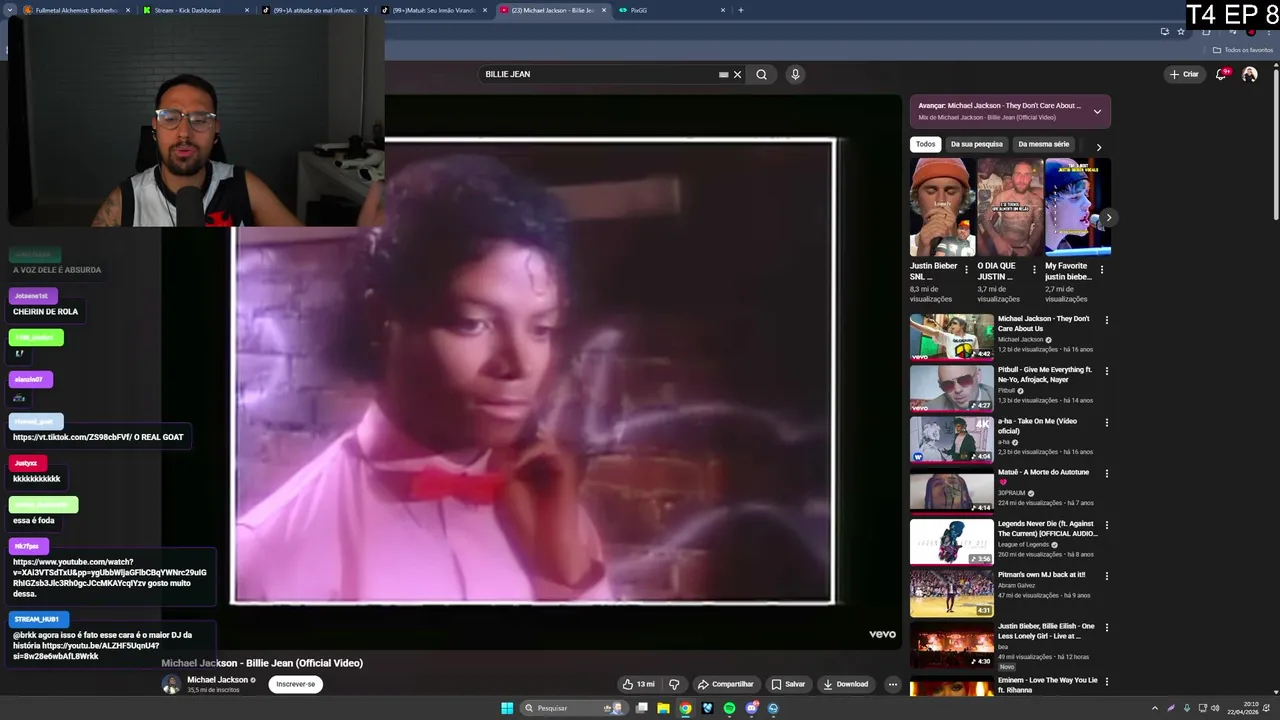The height and width of the screenshot is (720, 1280).
Task: Click the Compartilhar share button
Action: point(725,684)
